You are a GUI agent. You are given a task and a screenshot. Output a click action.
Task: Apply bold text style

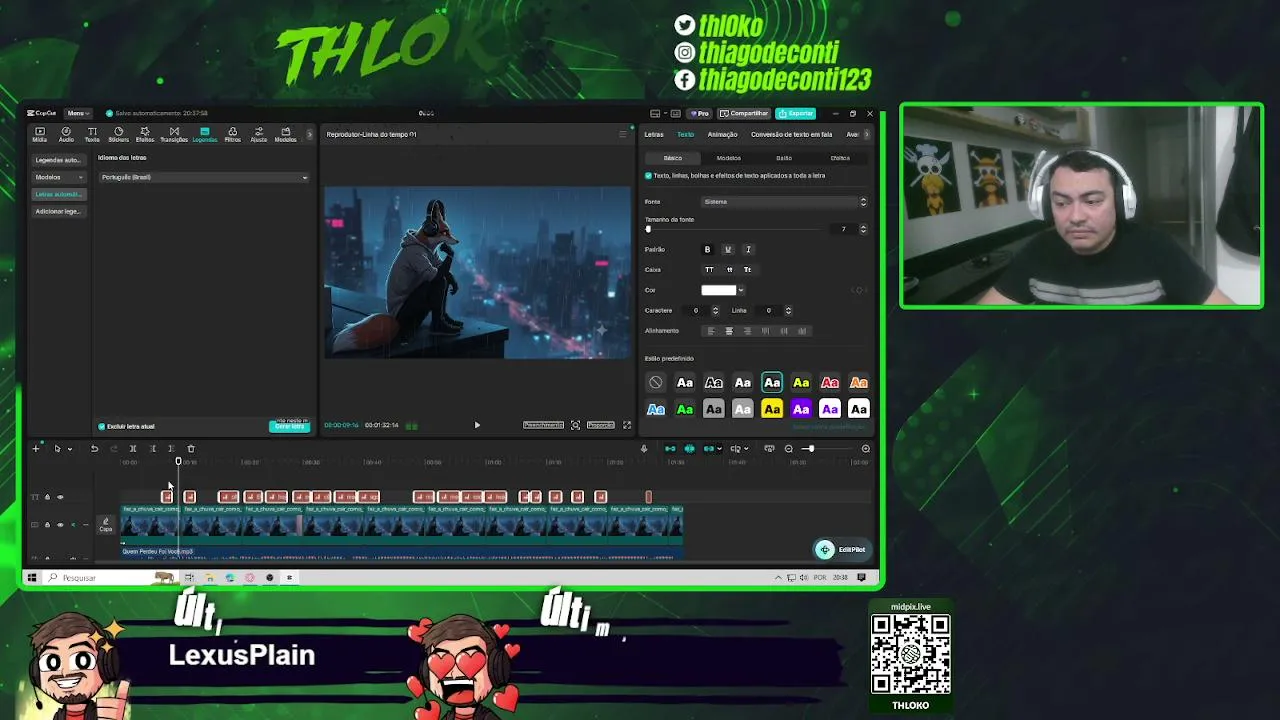click(707, 250)
